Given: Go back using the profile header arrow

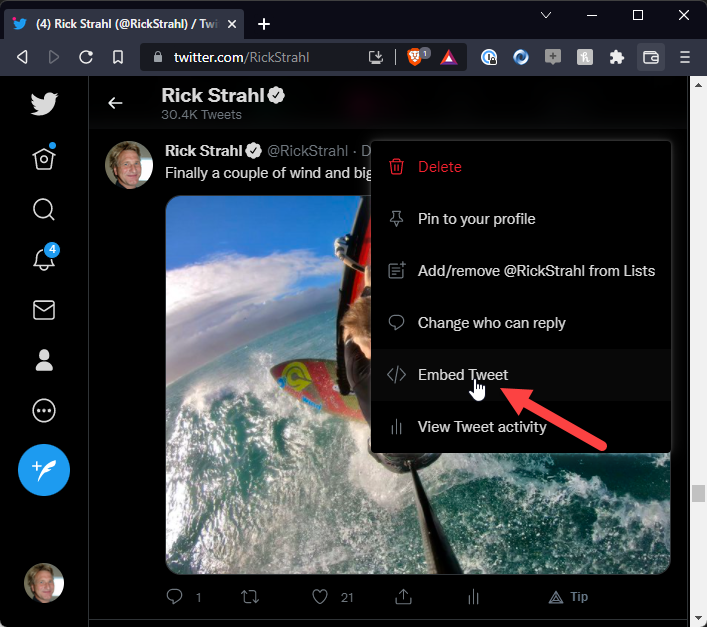Looking at the screenshot, I should click(115, 103).
